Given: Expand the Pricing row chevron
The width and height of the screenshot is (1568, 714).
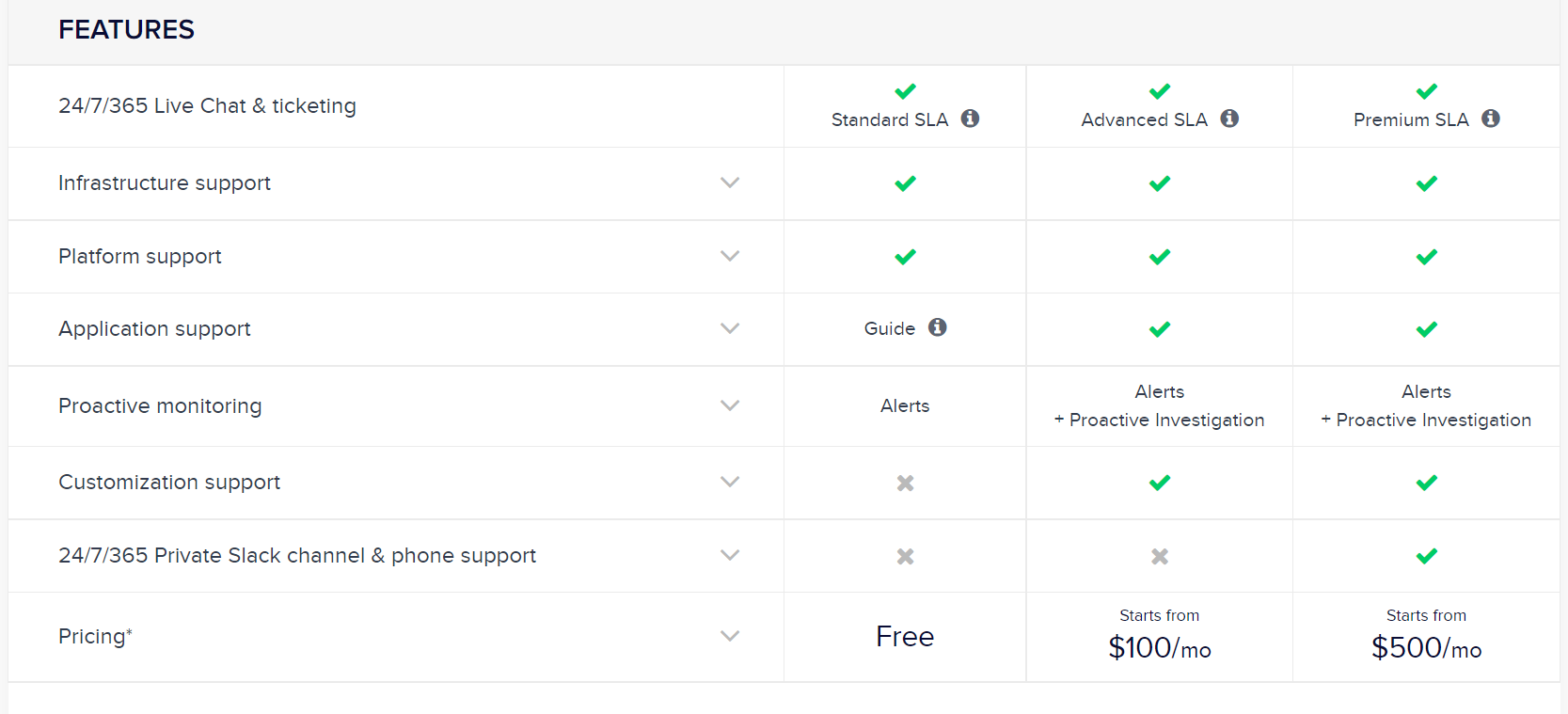Looking at the screenshot, I should click(x=730, y=636).
